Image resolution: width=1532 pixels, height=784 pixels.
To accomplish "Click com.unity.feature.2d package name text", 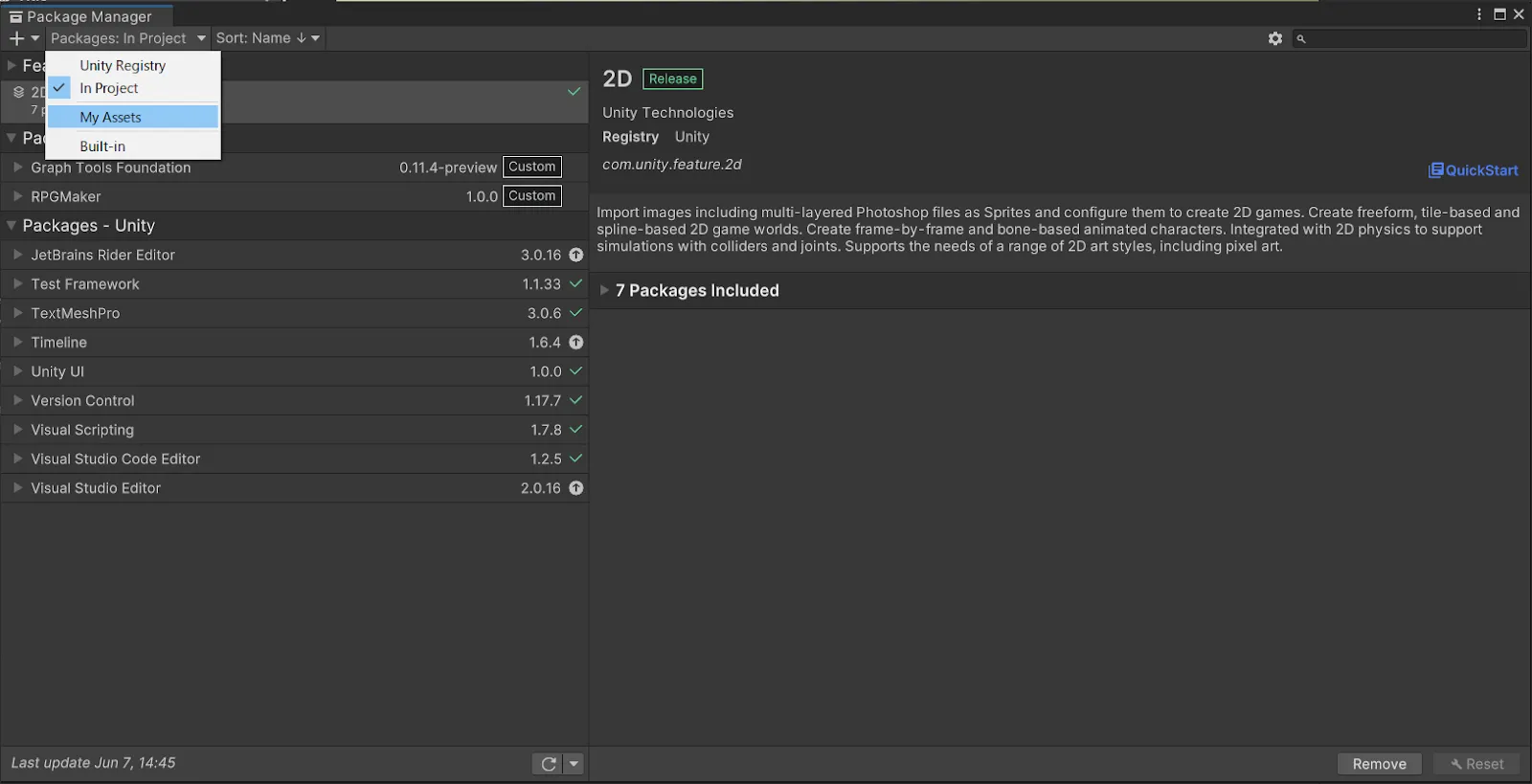I will pos(672,165).
